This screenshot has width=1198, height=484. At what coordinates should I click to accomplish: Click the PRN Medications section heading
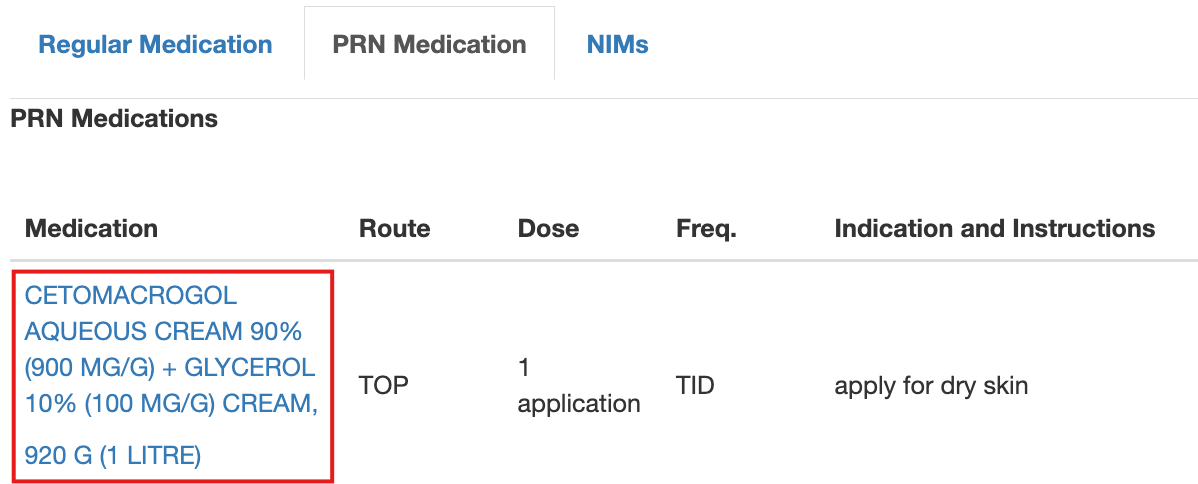113,119
